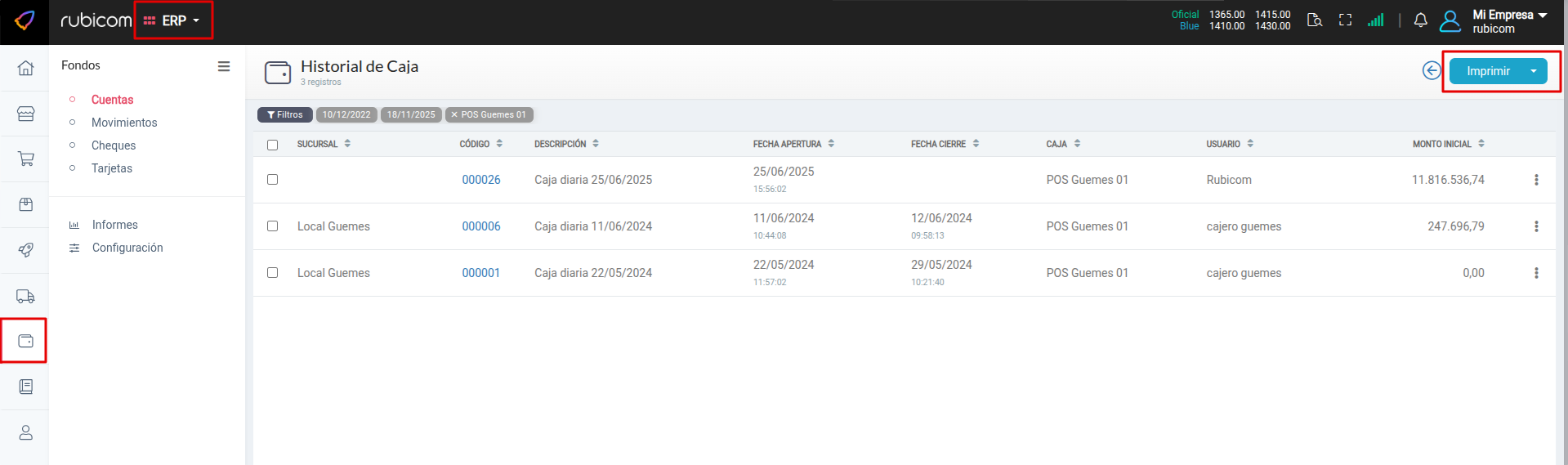
Task: Open the home icon in sidebar
Action: [x=25, y=68]
